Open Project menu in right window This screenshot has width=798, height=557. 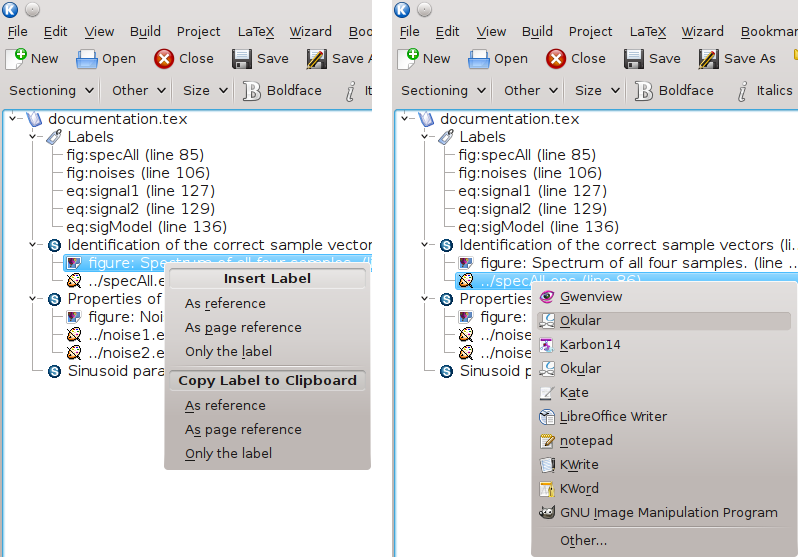[x=590, y=32]
